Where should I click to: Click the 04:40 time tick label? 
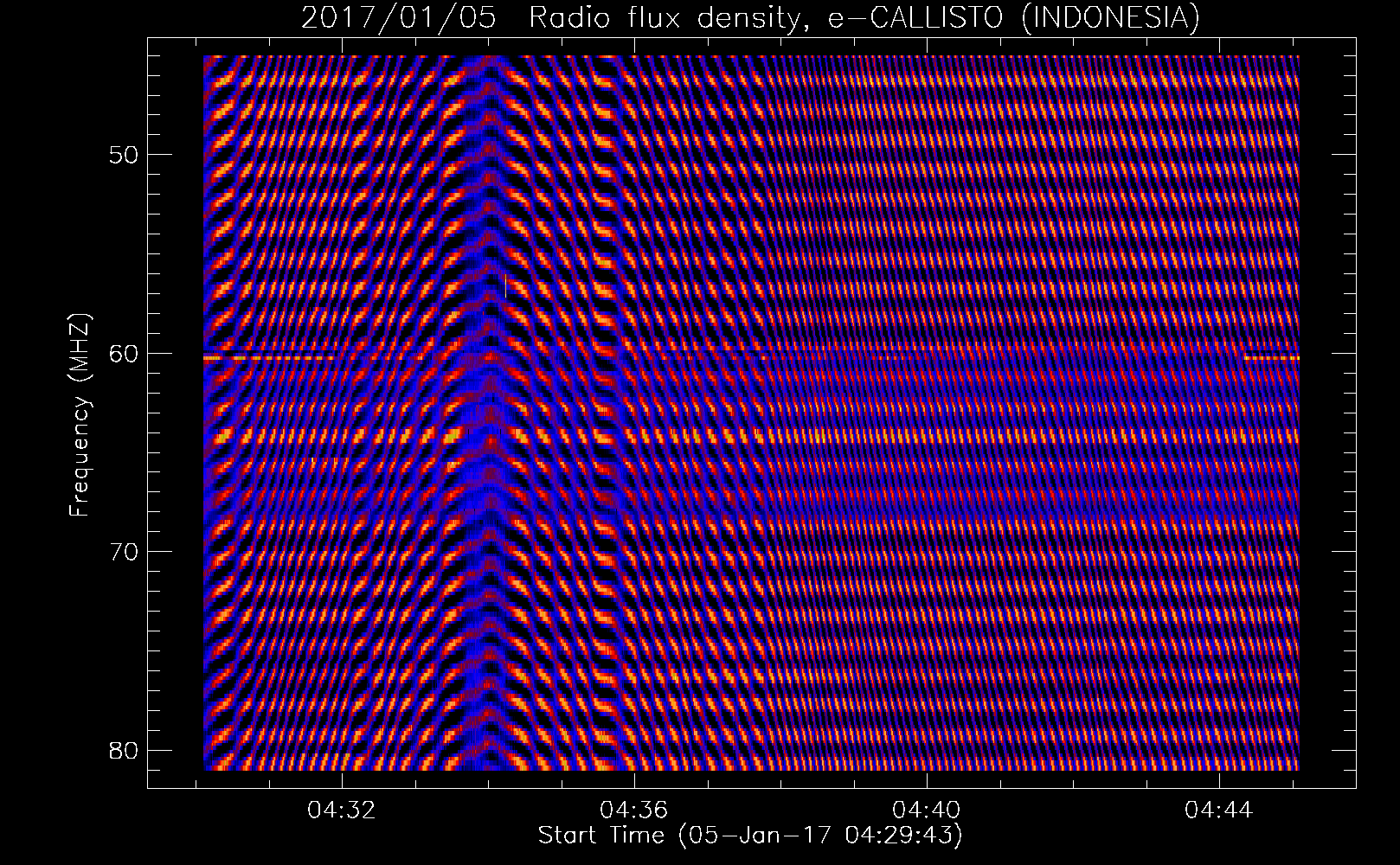(927, 811)
